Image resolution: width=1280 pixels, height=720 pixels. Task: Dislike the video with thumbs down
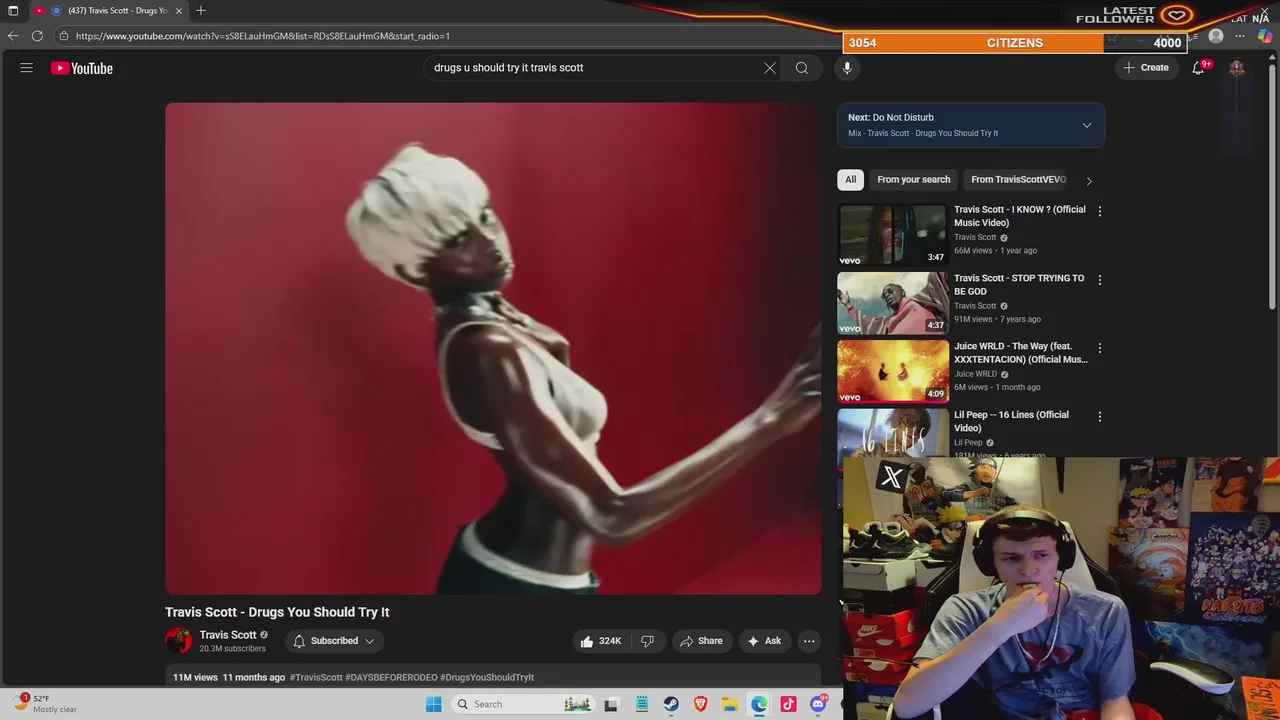[648, 641]
